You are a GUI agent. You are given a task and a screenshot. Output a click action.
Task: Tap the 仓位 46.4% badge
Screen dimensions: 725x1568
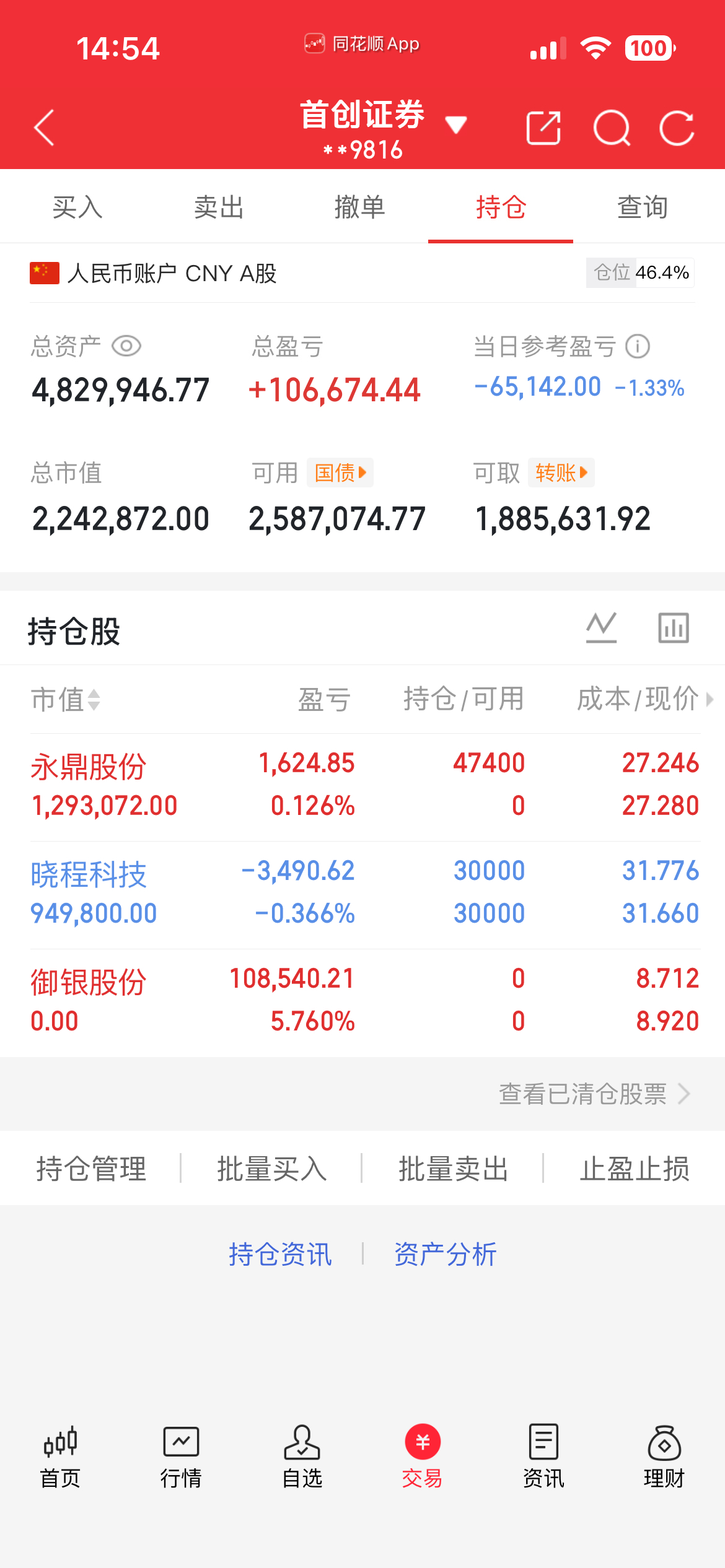[640, 273]
